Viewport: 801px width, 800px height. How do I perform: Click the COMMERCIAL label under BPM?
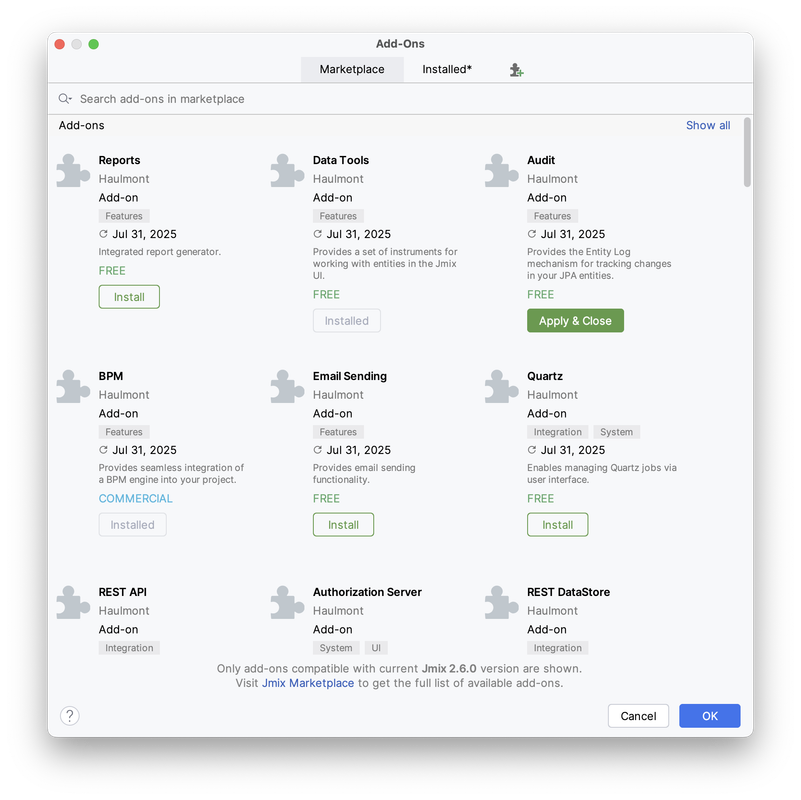(x=135, y=499)
